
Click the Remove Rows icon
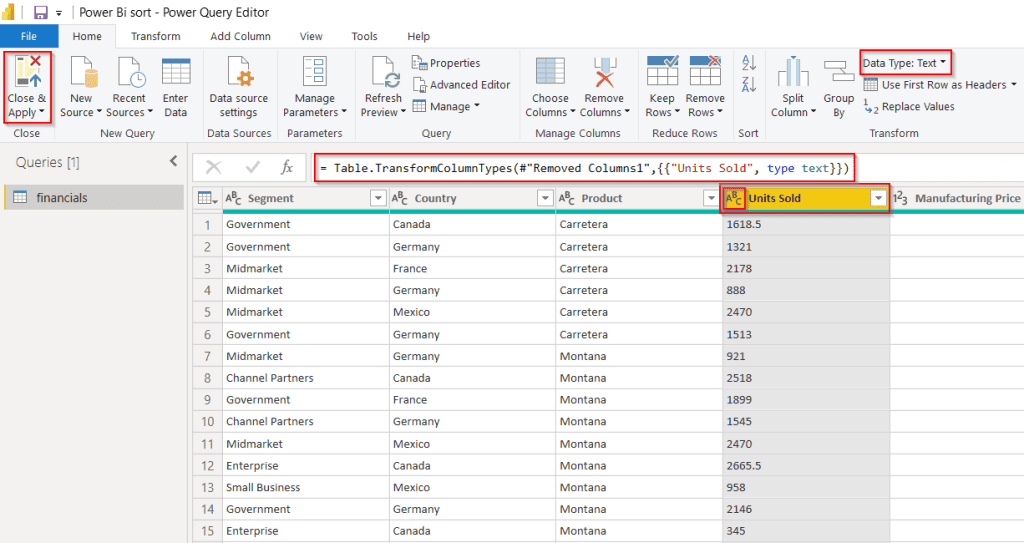[x=705, y=71]
